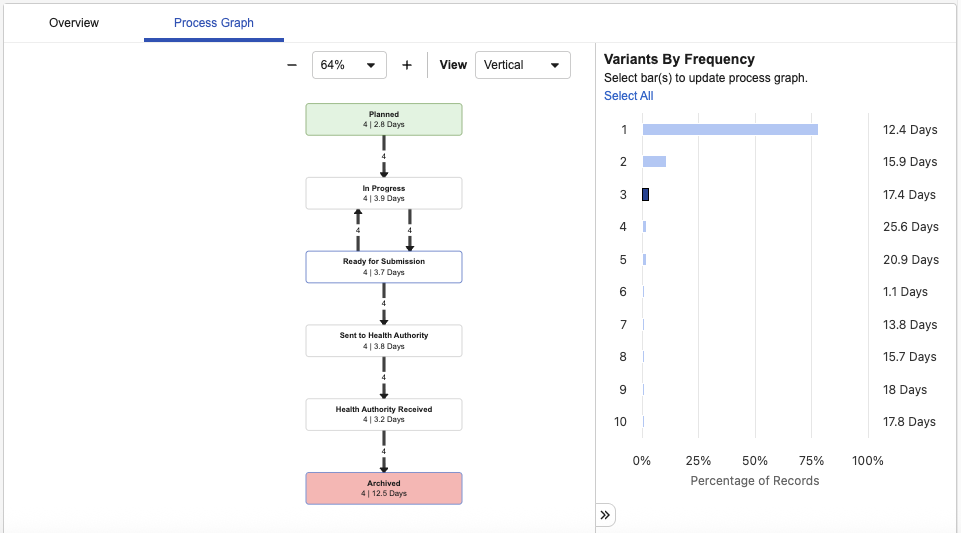Select variant 5 bar at 20.9 Days
Screen dimensions: 961x533
[x=645, y=259]
